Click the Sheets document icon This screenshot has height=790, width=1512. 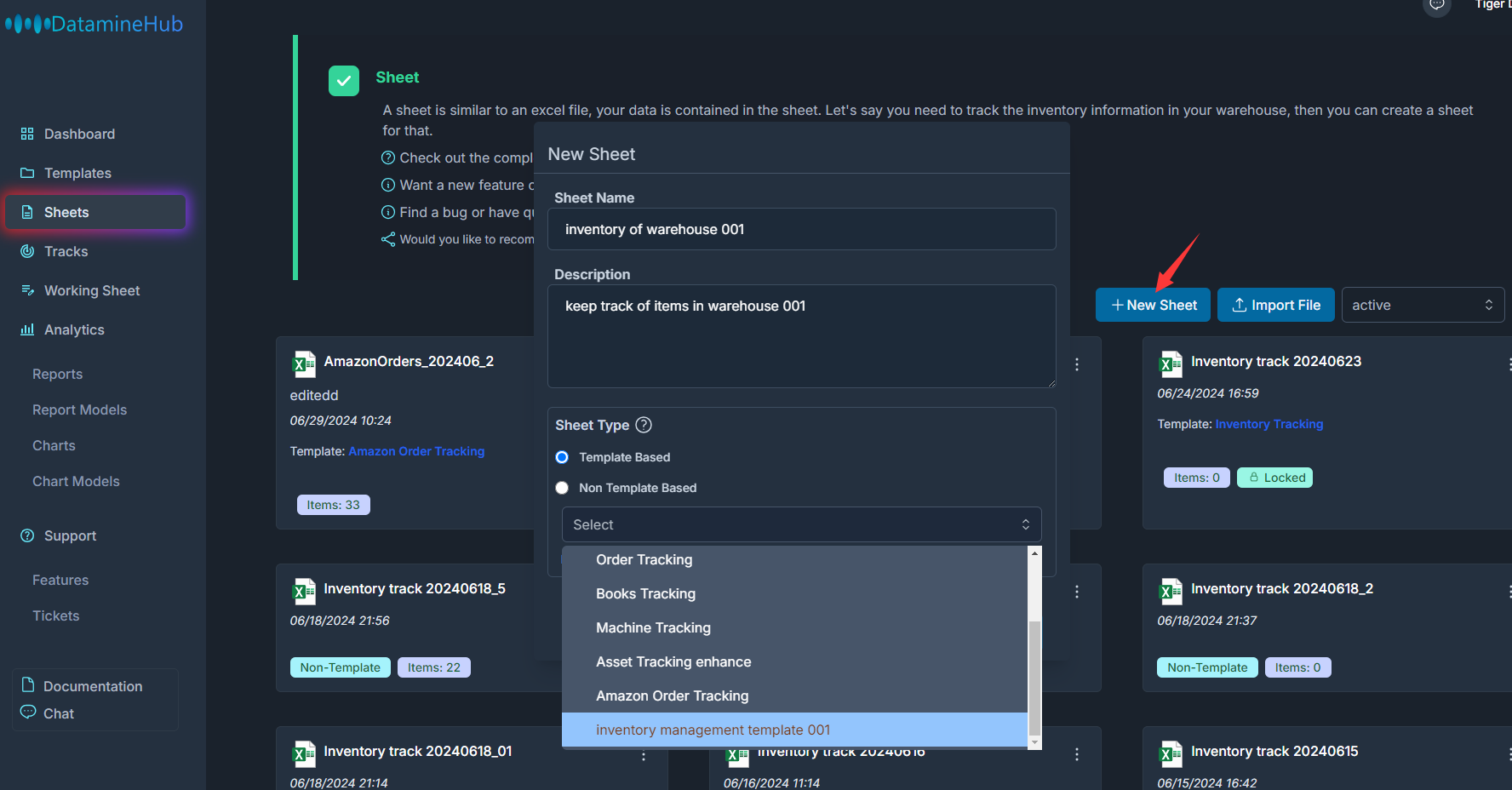[x=27, y=212]
